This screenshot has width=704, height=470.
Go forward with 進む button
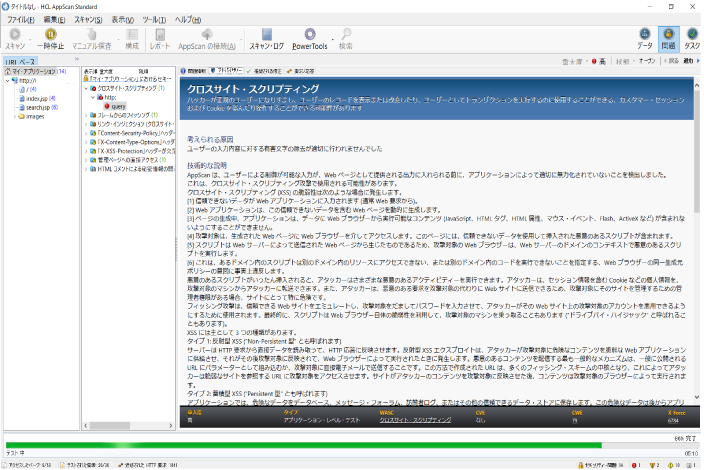point(691,61)
